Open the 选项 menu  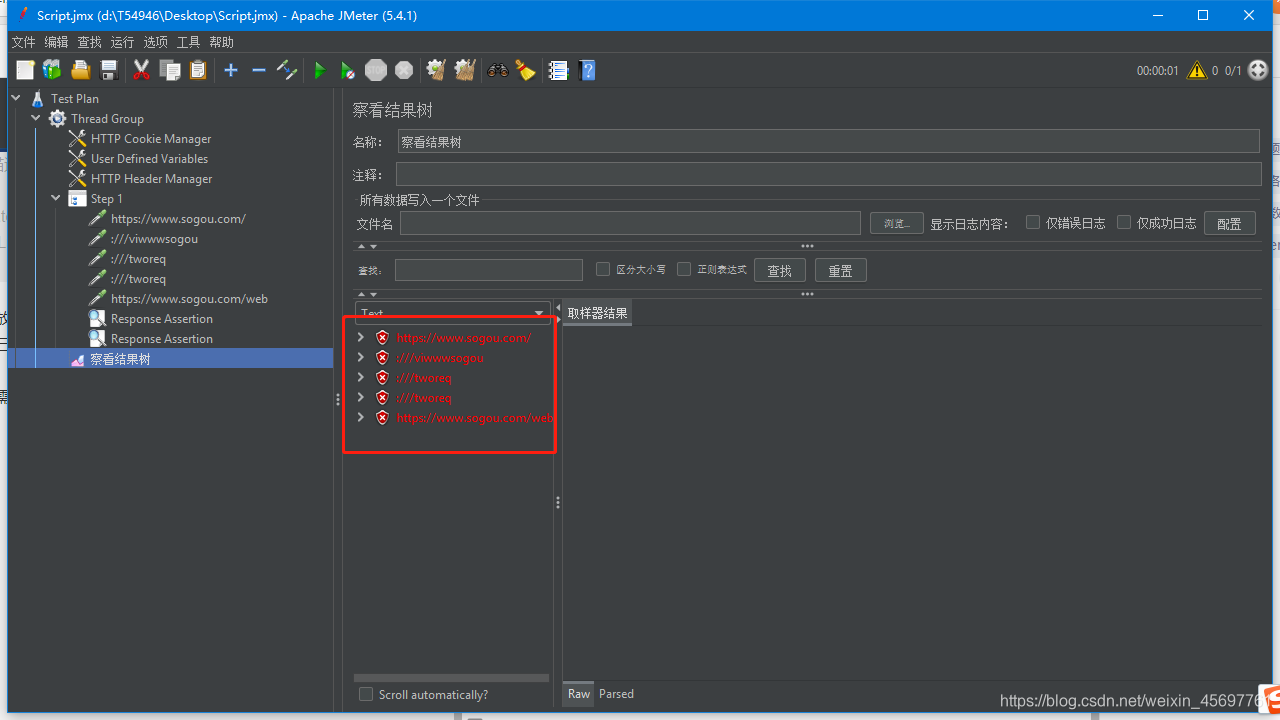pyautogui.click(x=155, y=42)
